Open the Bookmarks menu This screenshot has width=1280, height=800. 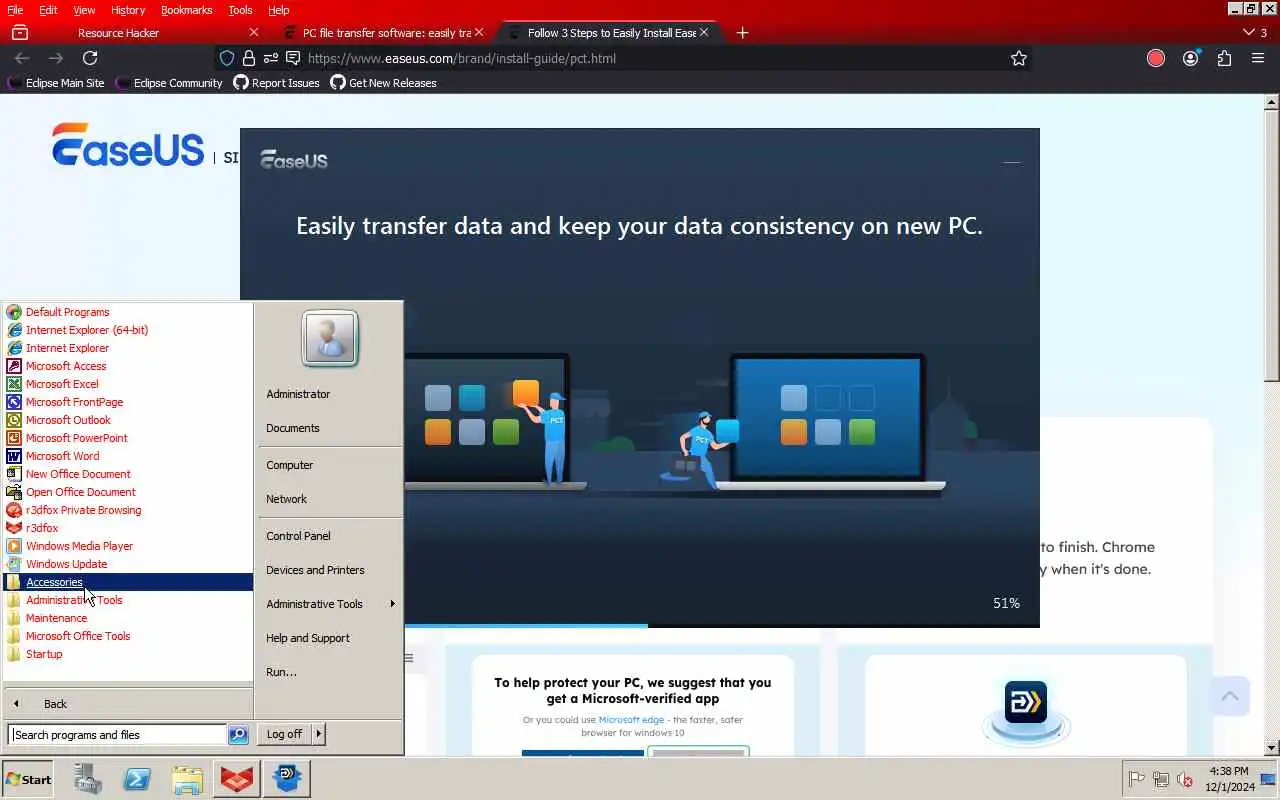[x=186, y=10]
